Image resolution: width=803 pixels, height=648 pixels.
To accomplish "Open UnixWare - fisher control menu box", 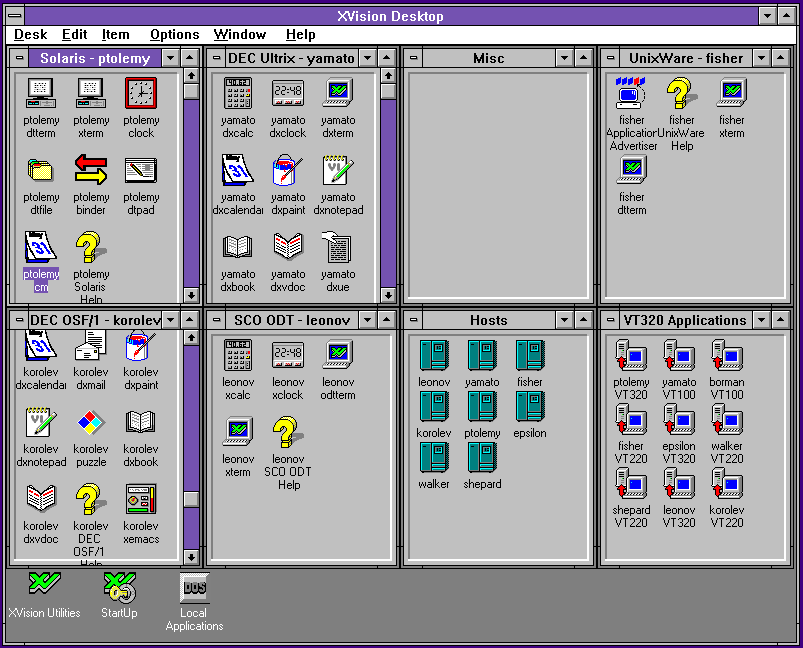I will click(x=610, y=58).
